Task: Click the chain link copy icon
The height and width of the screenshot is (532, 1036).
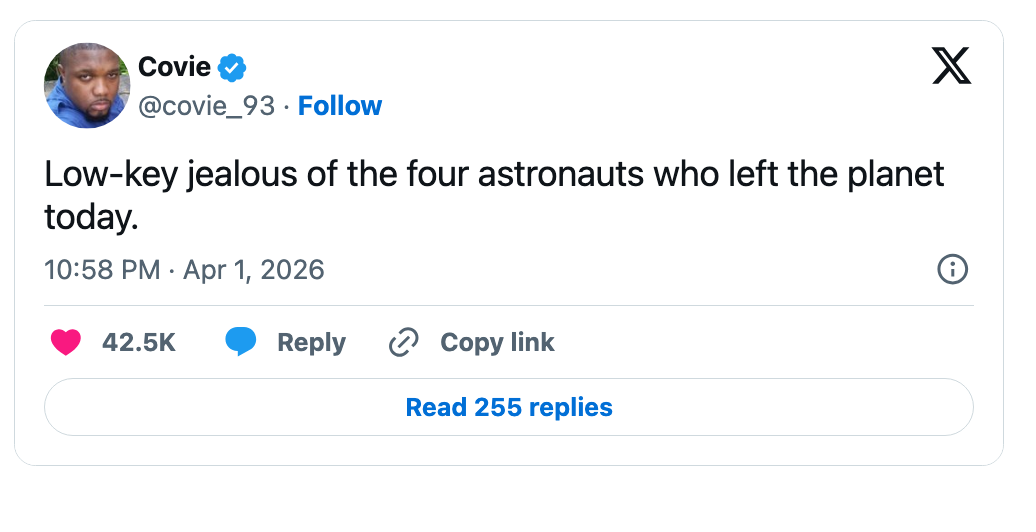Action: coord(404,342)
